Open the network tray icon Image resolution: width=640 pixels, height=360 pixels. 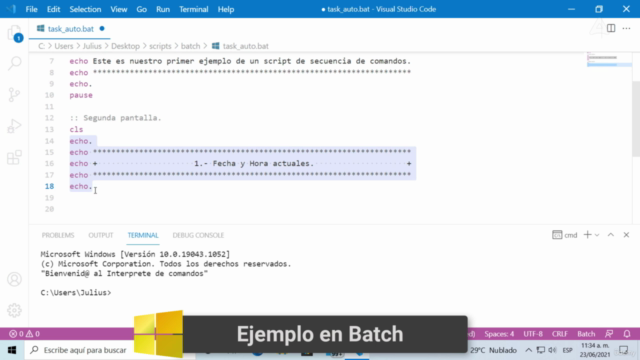coord(541,350)
